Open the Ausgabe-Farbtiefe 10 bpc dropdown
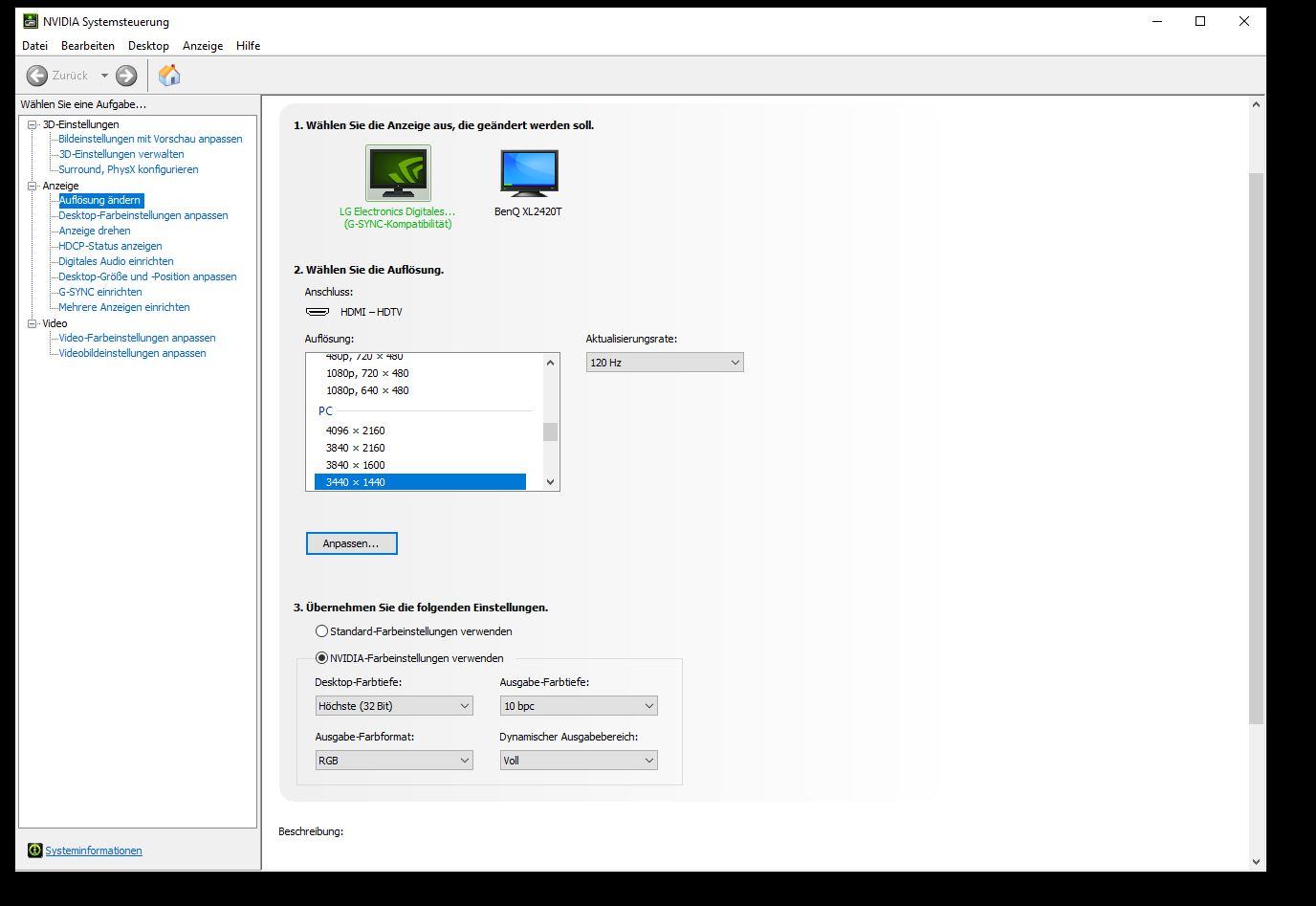Viewport: 1316px width, 906px height. 579,706
